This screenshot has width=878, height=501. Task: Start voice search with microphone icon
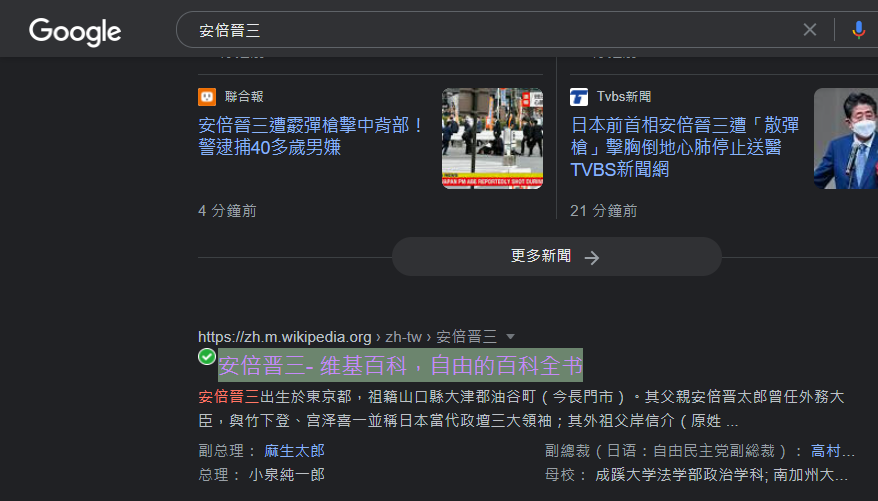coord(858,30)
